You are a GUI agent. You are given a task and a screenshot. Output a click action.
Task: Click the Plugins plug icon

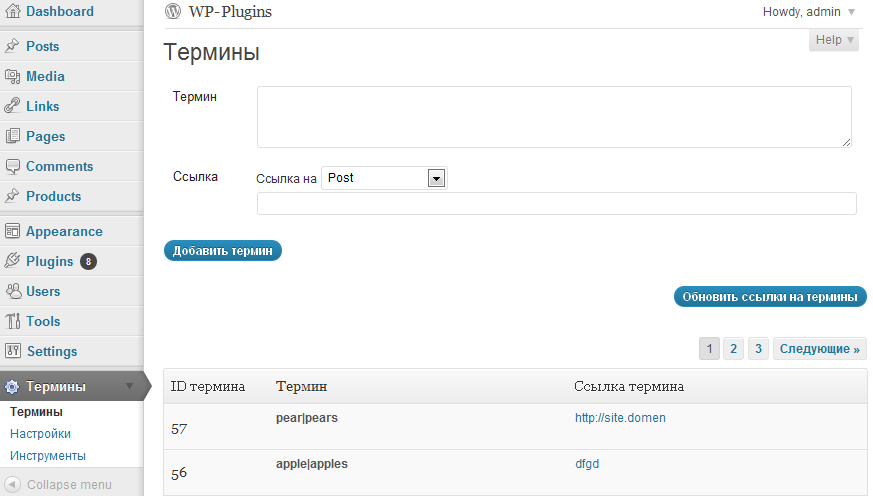click(12, 261)
